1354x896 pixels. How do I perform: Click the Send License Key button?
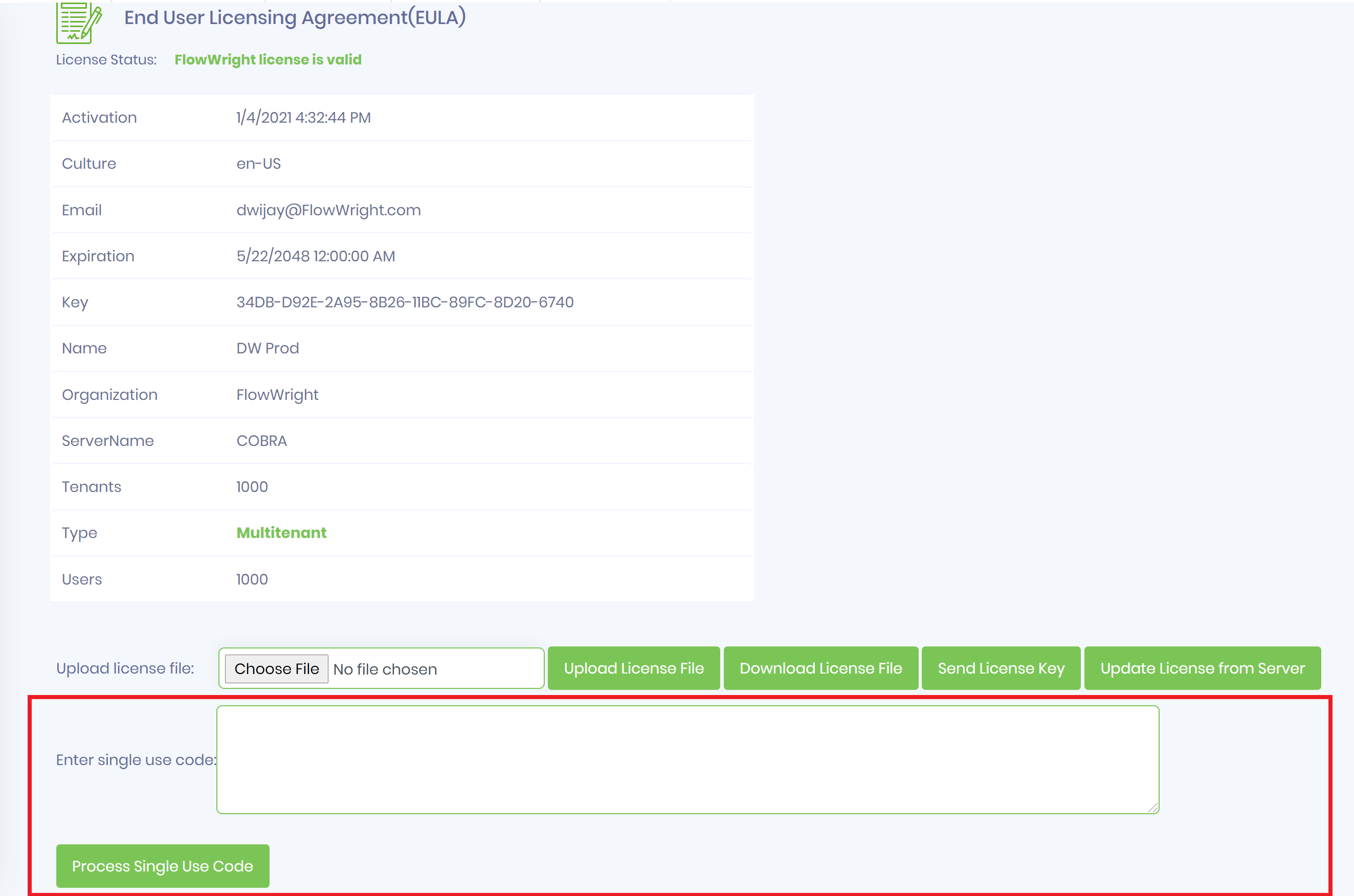[1001, 668]
